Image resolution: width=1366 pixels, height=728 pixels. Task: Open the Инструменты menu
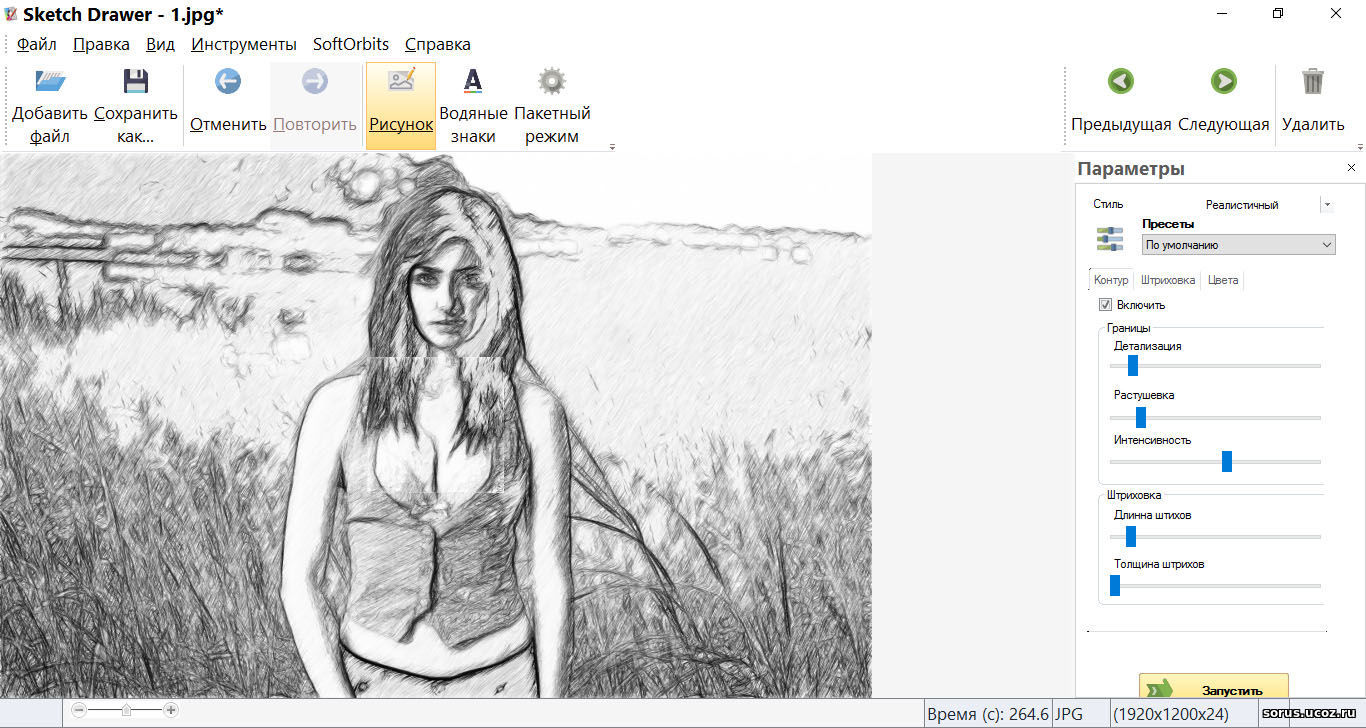(x=244, y=44)
